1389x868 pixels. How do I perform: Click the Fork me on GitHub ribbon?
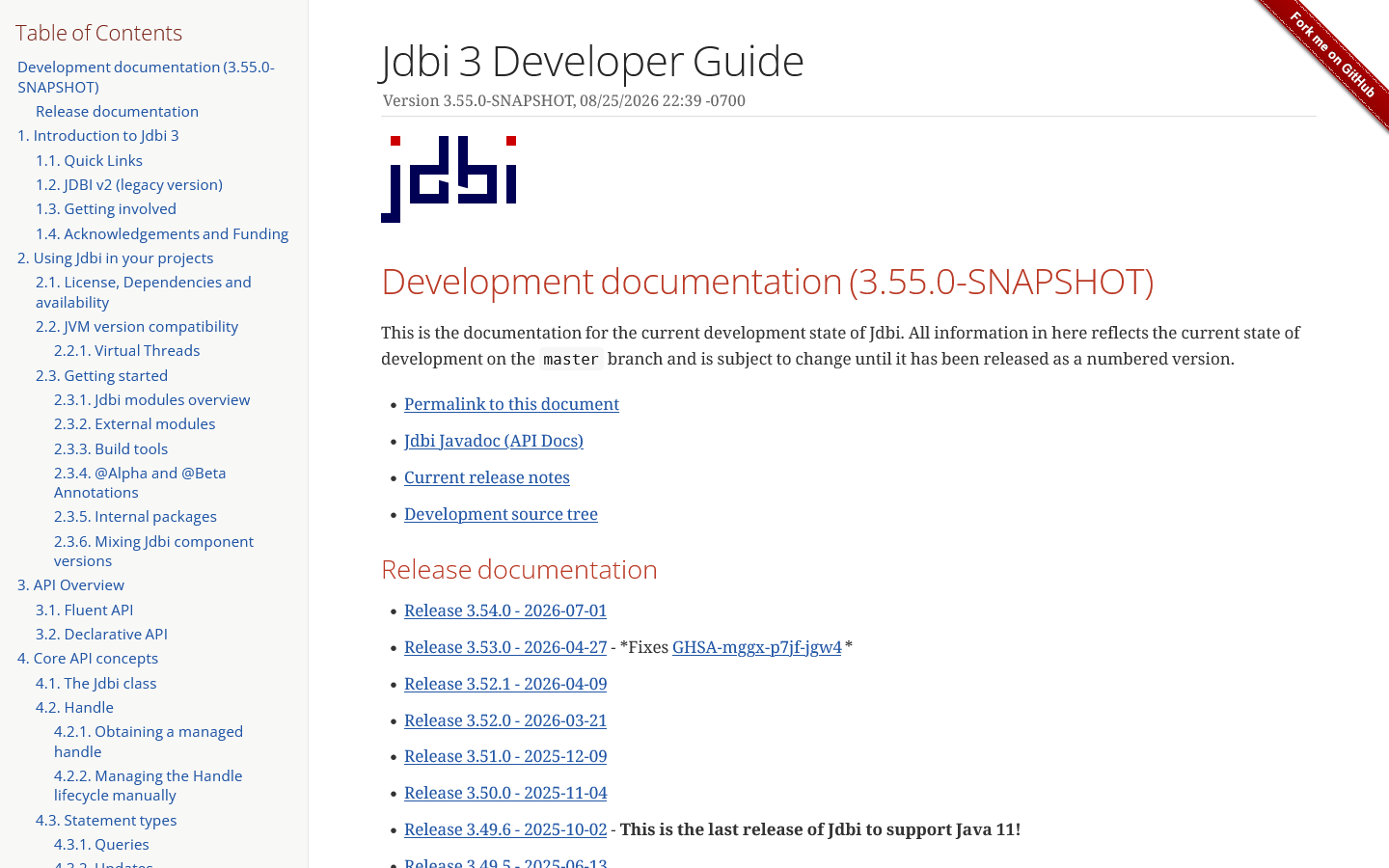(1333, 56)
